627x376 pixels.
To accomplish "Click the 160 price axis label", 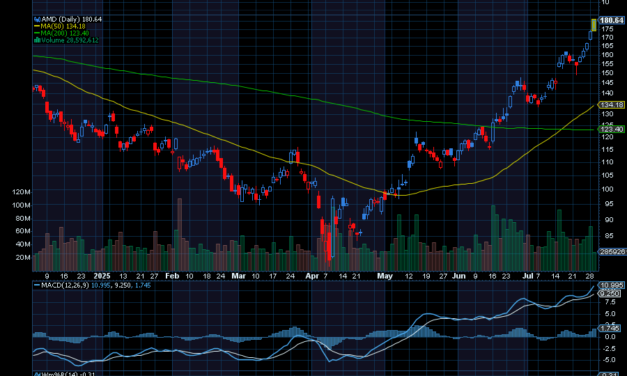I will 607,55.
